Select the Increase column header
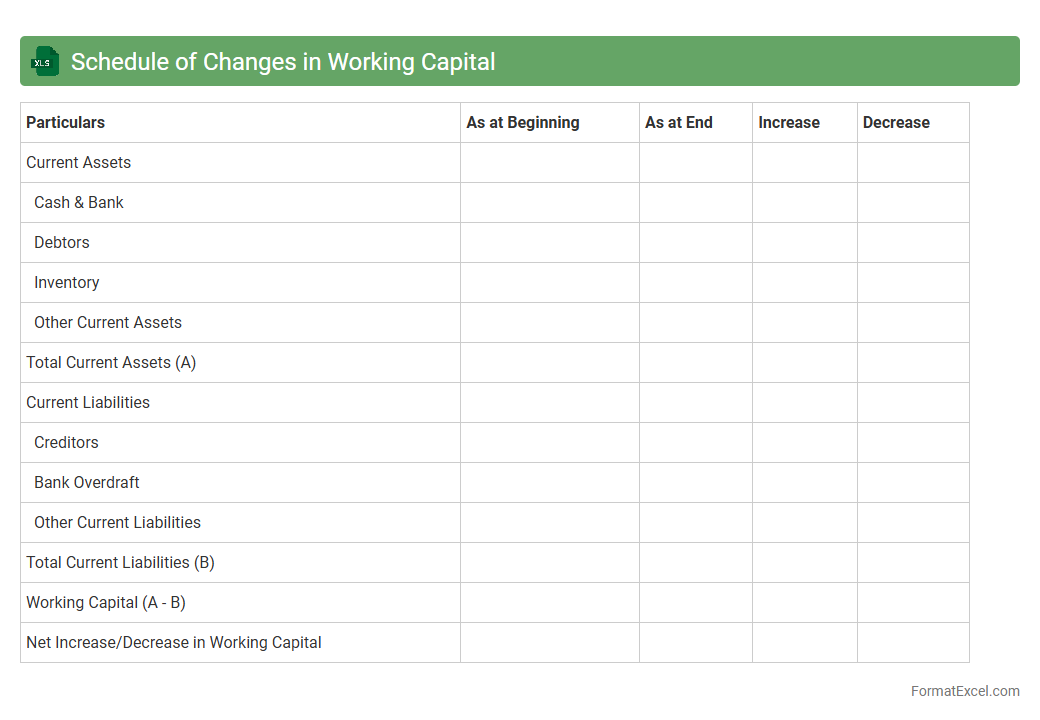The width and height of the screenshot is (1040, 720). click(x=788, y=123)
